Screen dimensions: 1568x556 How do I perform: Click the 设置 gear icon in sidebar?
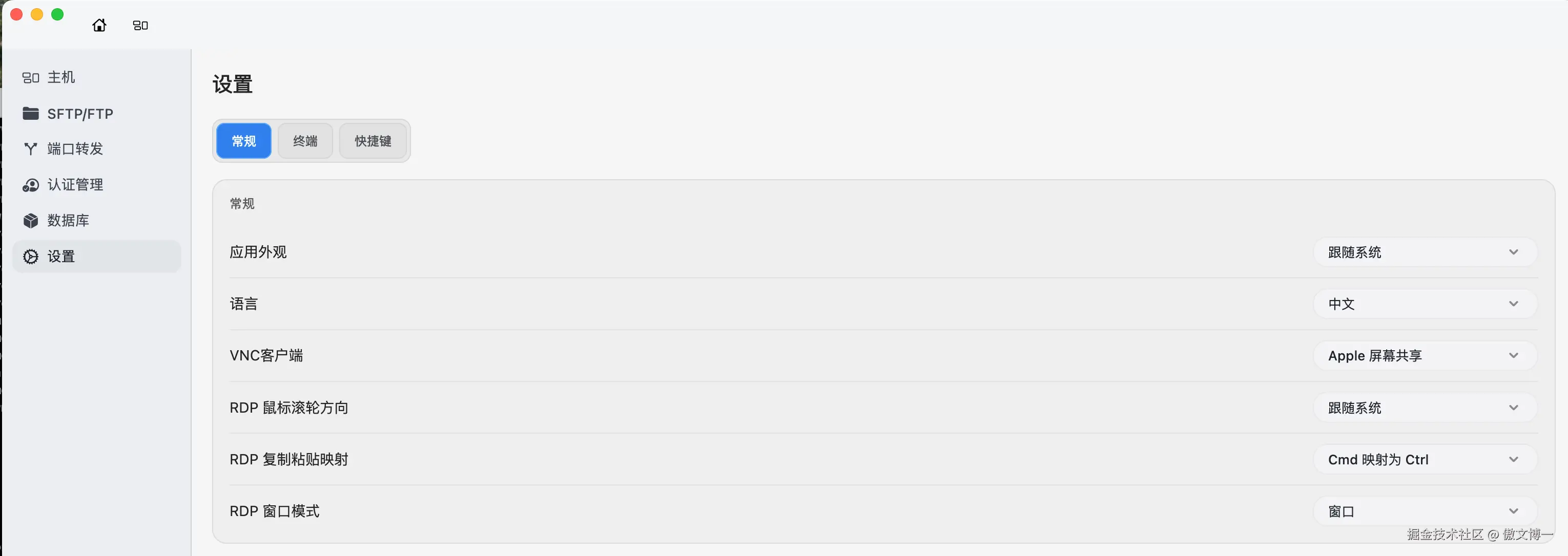[30, 256]
